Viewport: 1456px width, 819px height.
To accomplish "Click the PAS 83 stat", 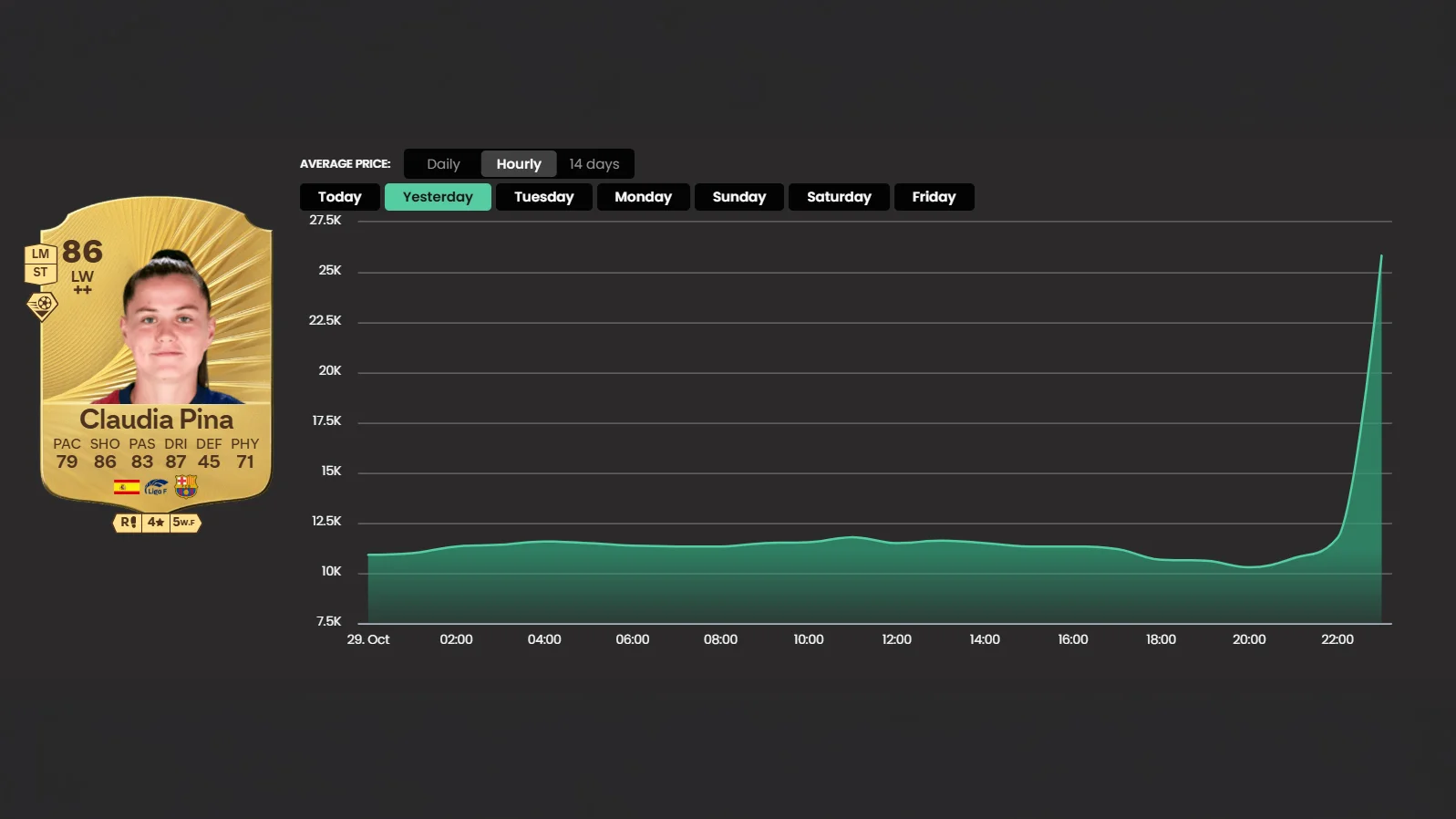I will 142,453.
